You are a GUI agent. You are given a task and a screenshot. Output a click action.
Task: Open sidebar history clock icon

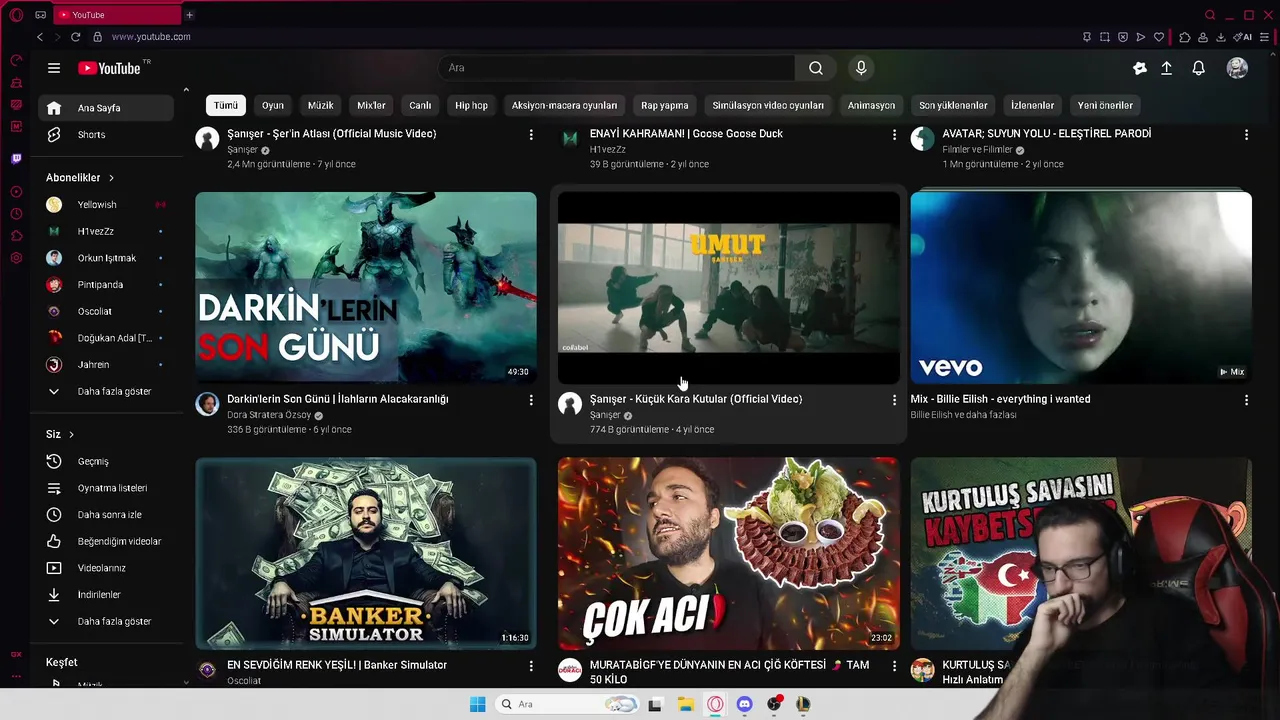point(16,214)
